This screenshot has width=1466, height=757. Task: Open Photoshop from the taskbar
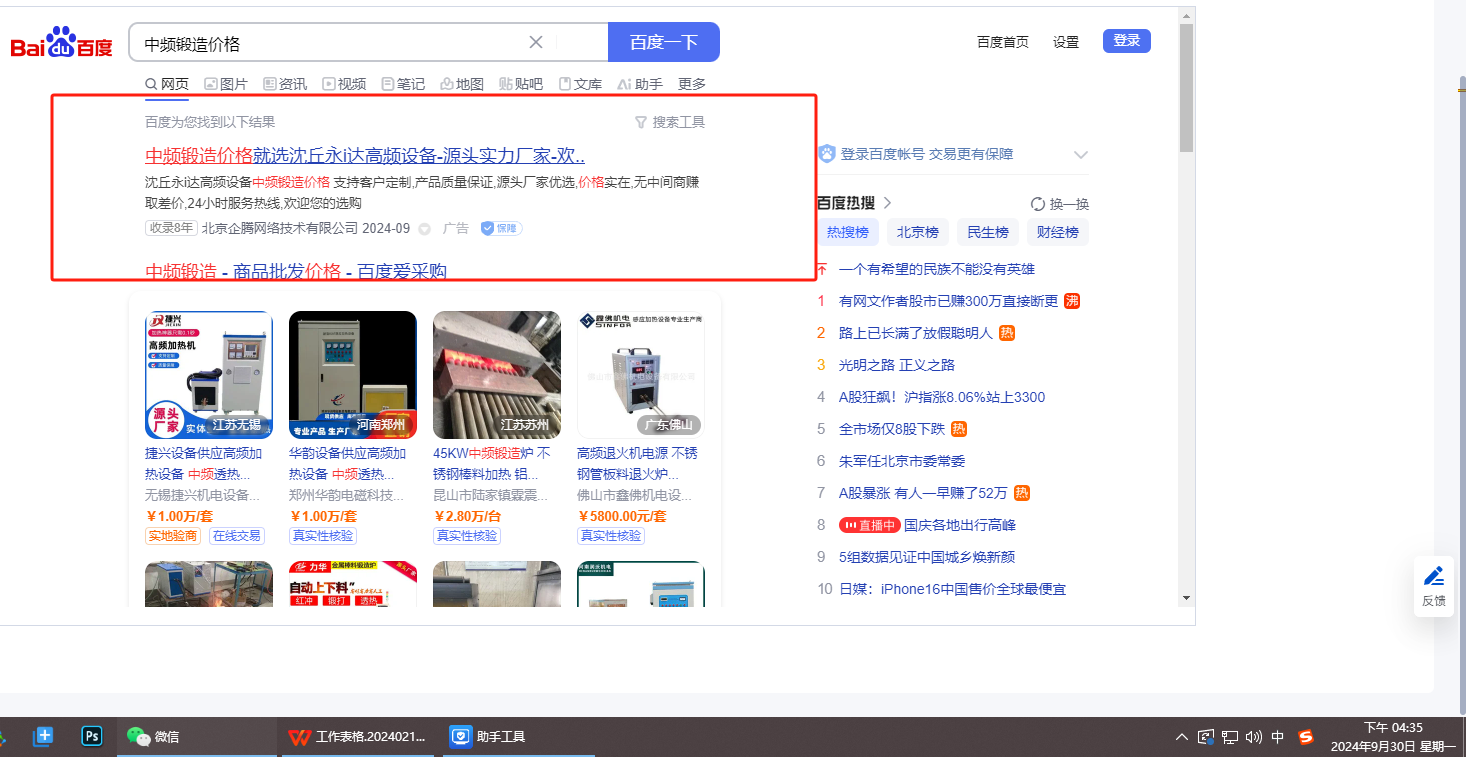click(92, 737)
